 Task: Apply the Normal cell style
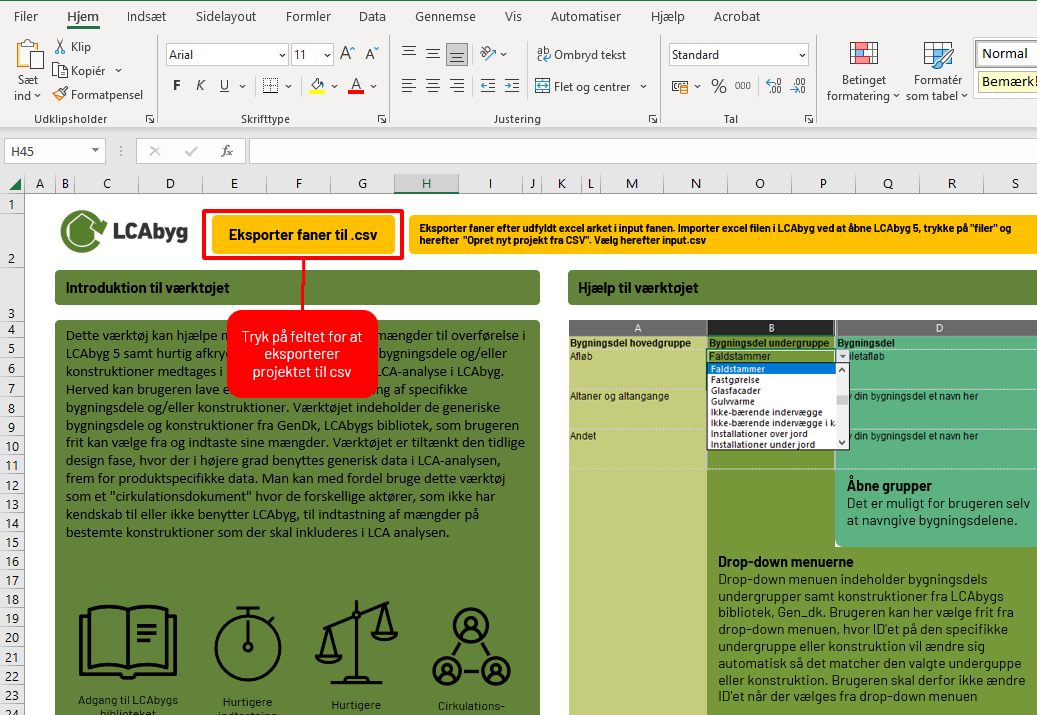point(1004,53)
